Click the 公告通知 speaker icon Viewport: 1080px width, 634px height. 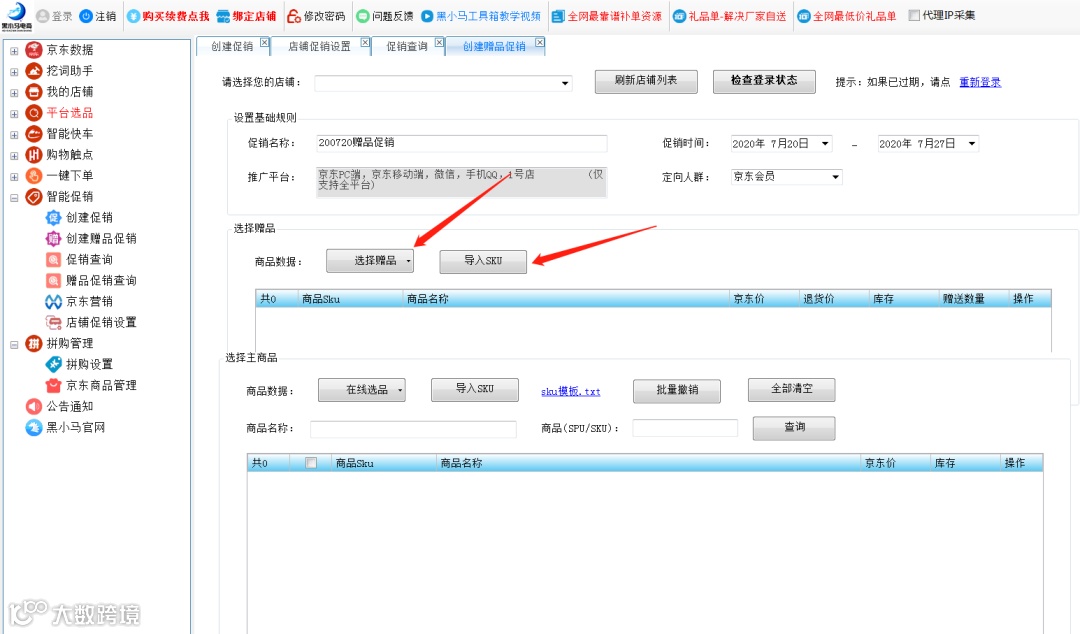click(34, 407)
